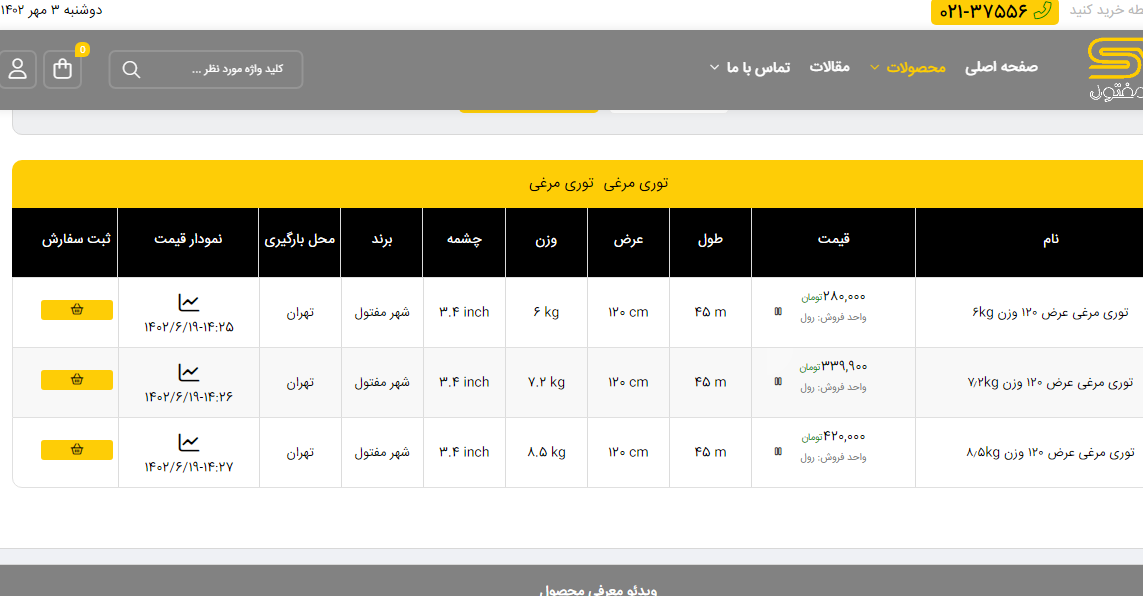The width and height of the screenshot is (1143, 596).
Task: Show price chart for the 8.5kg mesh
Action: 189,442
